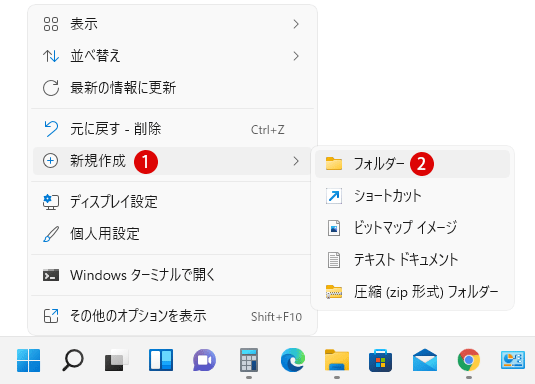Select 最新の情報に更新 menu entry
The image size is (535, 384).
coord(172,88)
